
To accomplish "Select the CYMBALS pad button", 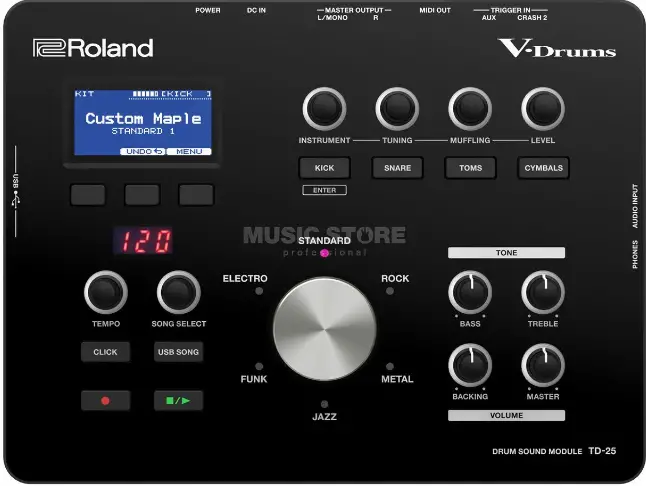I will tap(543, 168).
